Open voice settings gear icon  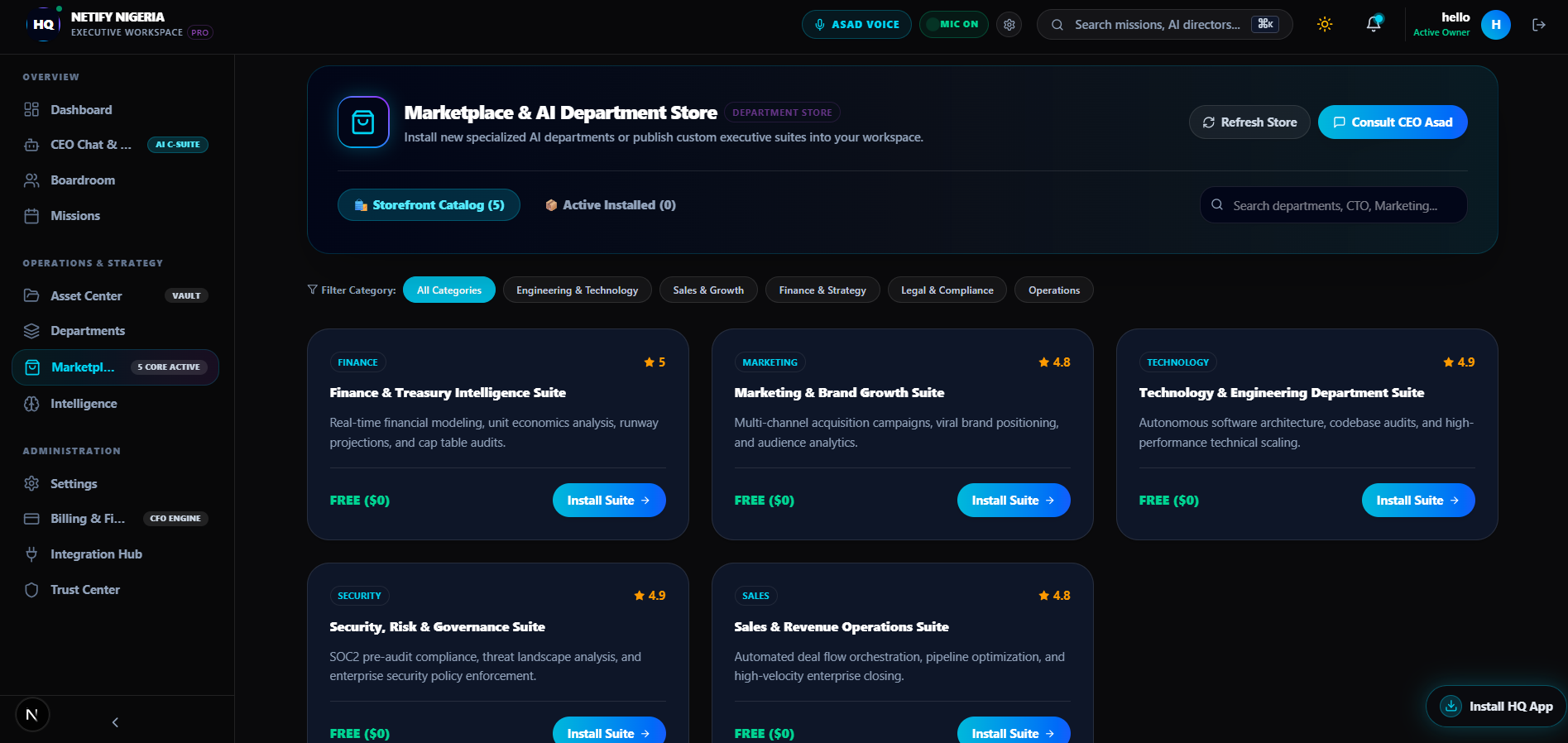(x=1009, y=25)
